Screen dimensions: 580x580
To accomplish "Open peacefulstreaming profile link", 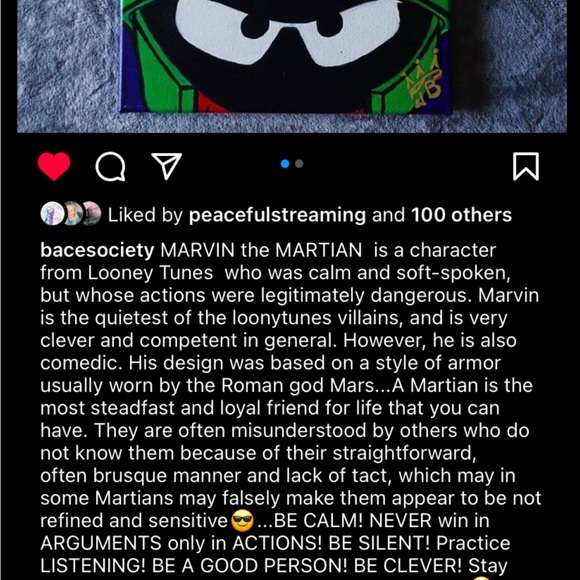I will coord(277,215).
